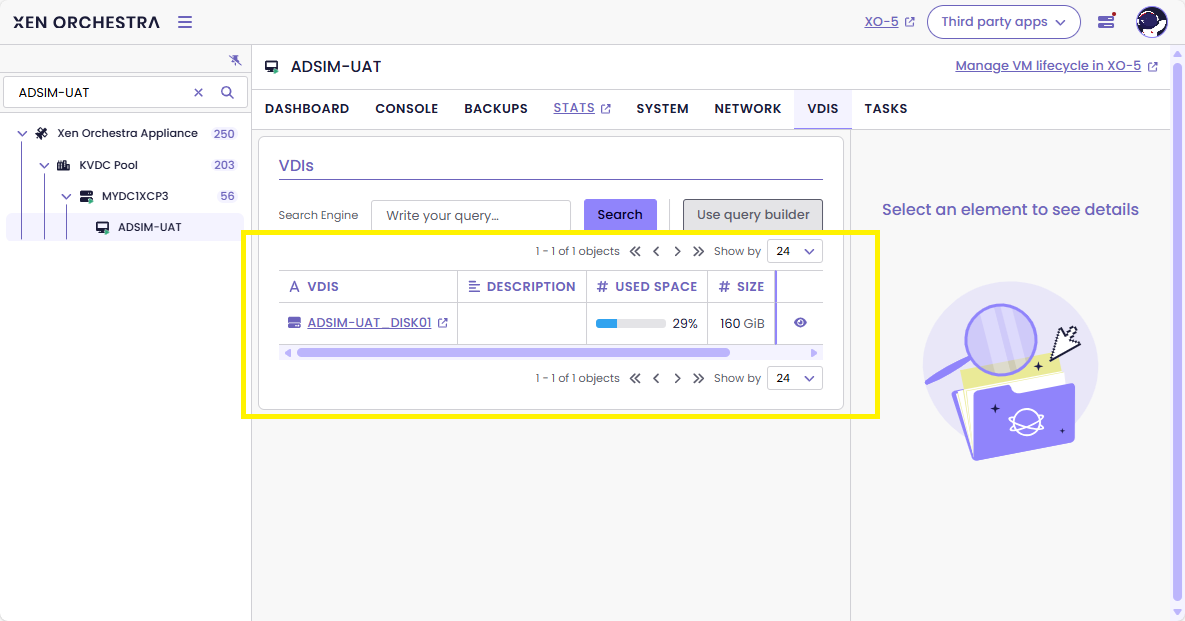1185x621 pixels.
Task: Go to last page in top pagination
Action: [x=698, y=252]
